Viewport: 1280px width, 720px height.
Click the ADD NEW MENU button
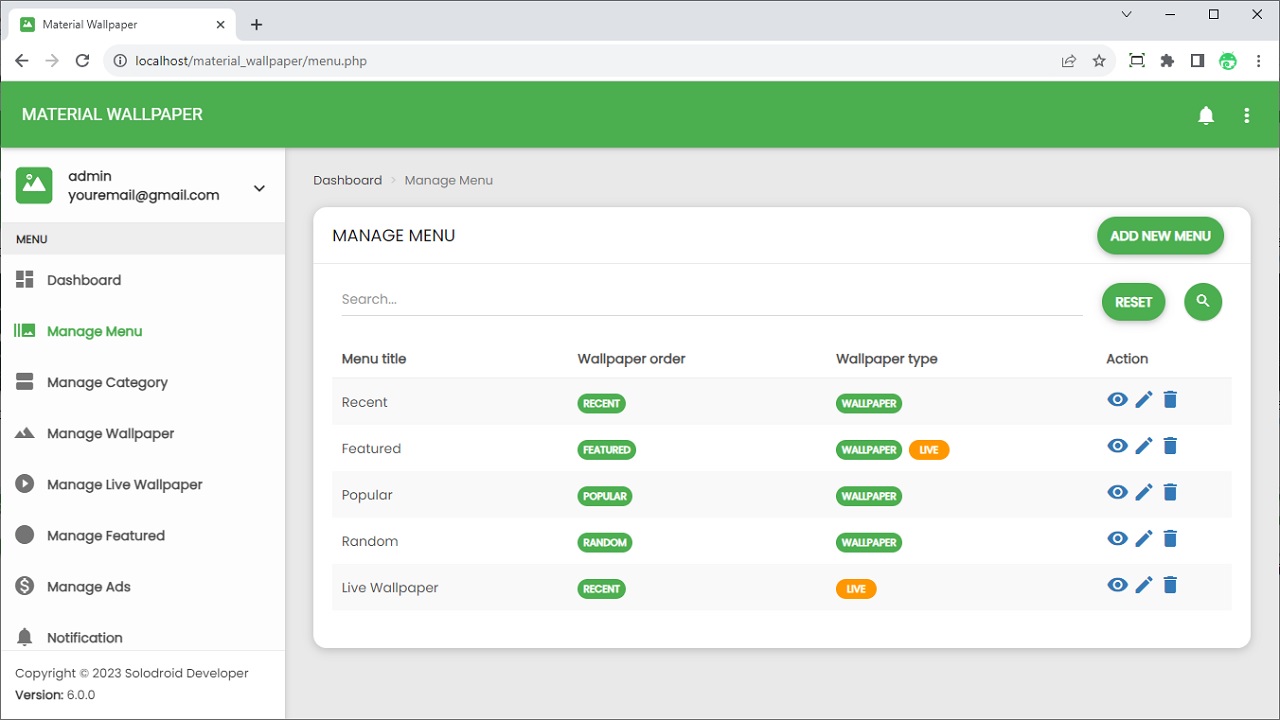click(x=1160, y=236)
